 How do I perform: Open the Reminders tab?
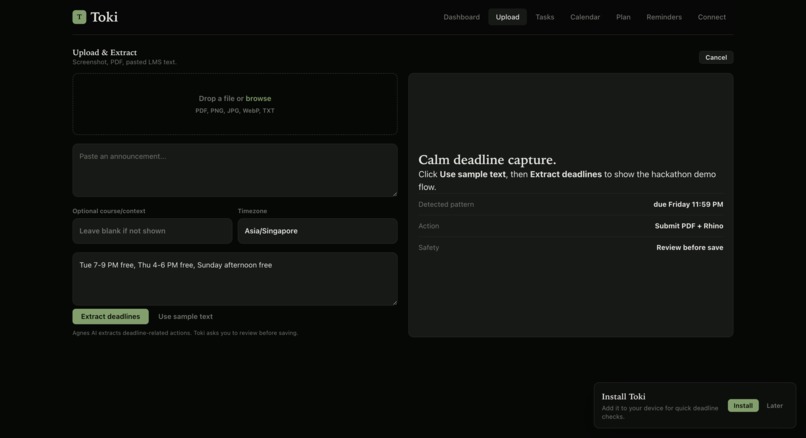pyautogui.click(x=664, y=17)
